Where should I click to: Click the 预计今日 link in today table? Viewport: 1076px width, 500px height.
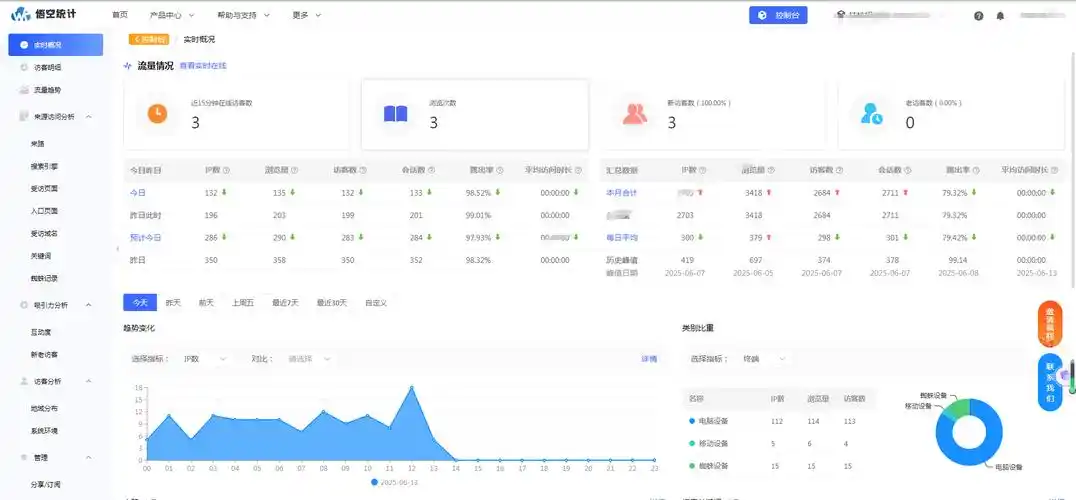tap(145, 237)
